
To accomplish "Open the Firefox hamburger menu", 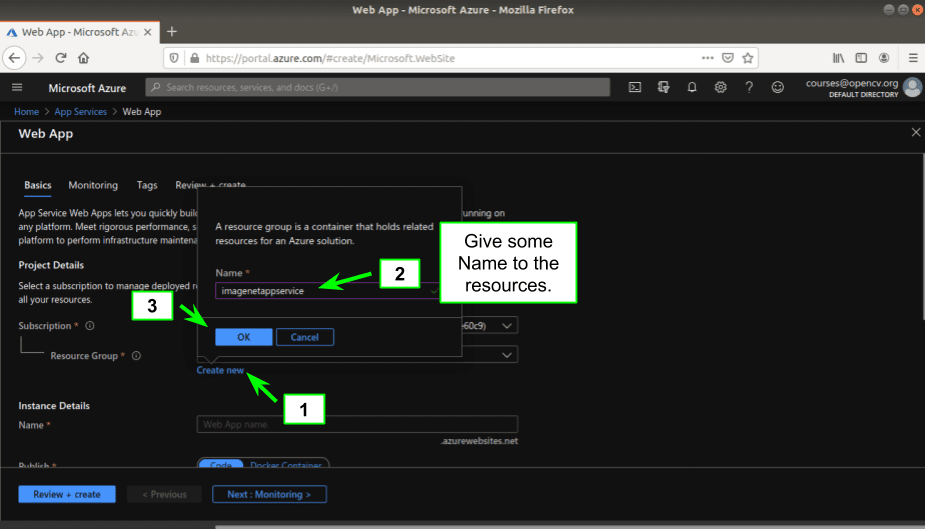I will 913,58.
